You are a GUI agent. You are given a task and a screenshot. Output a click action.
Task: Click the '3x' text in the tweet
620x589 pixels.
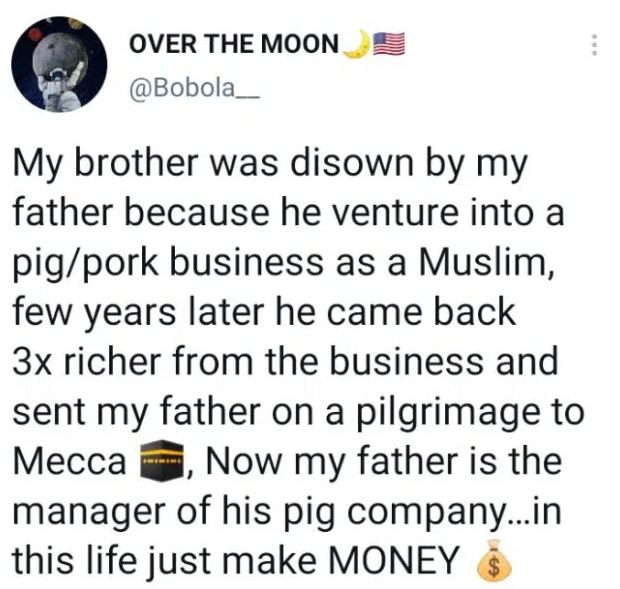tap(33, 363)
